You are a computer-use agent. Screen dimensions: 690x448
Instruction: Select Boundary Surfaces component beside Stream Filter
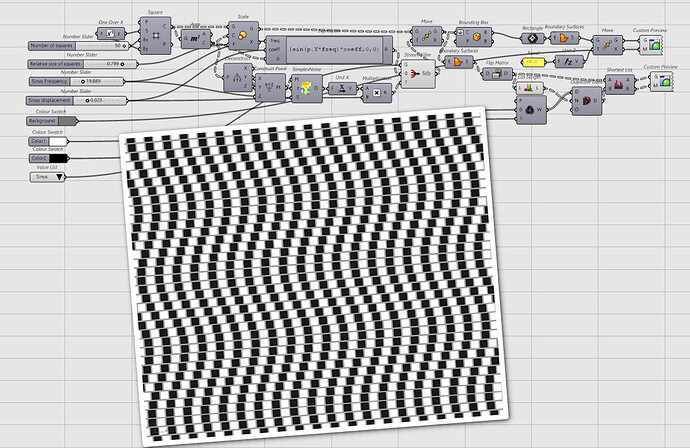(459, 62)
